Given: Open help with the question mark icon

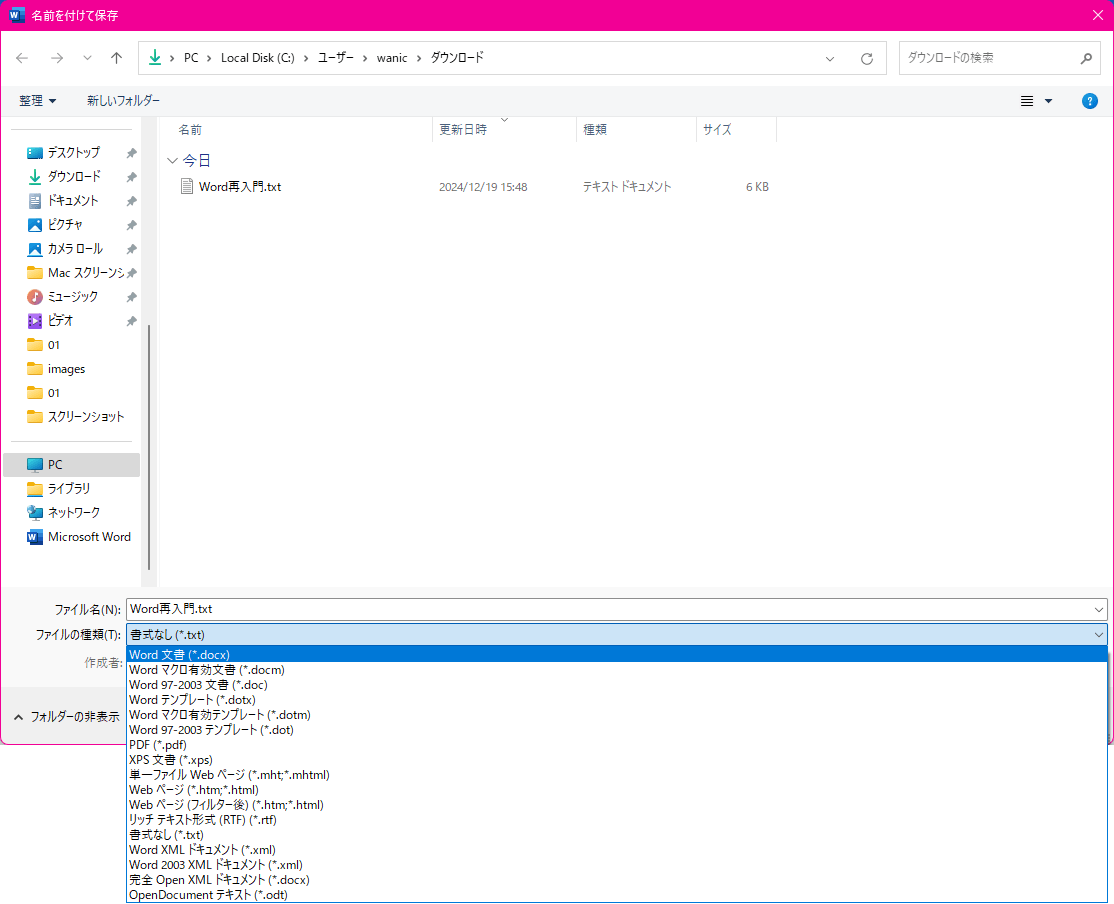Looking at the screenshot, I should pyautogui.click(x=1090, y=101).
